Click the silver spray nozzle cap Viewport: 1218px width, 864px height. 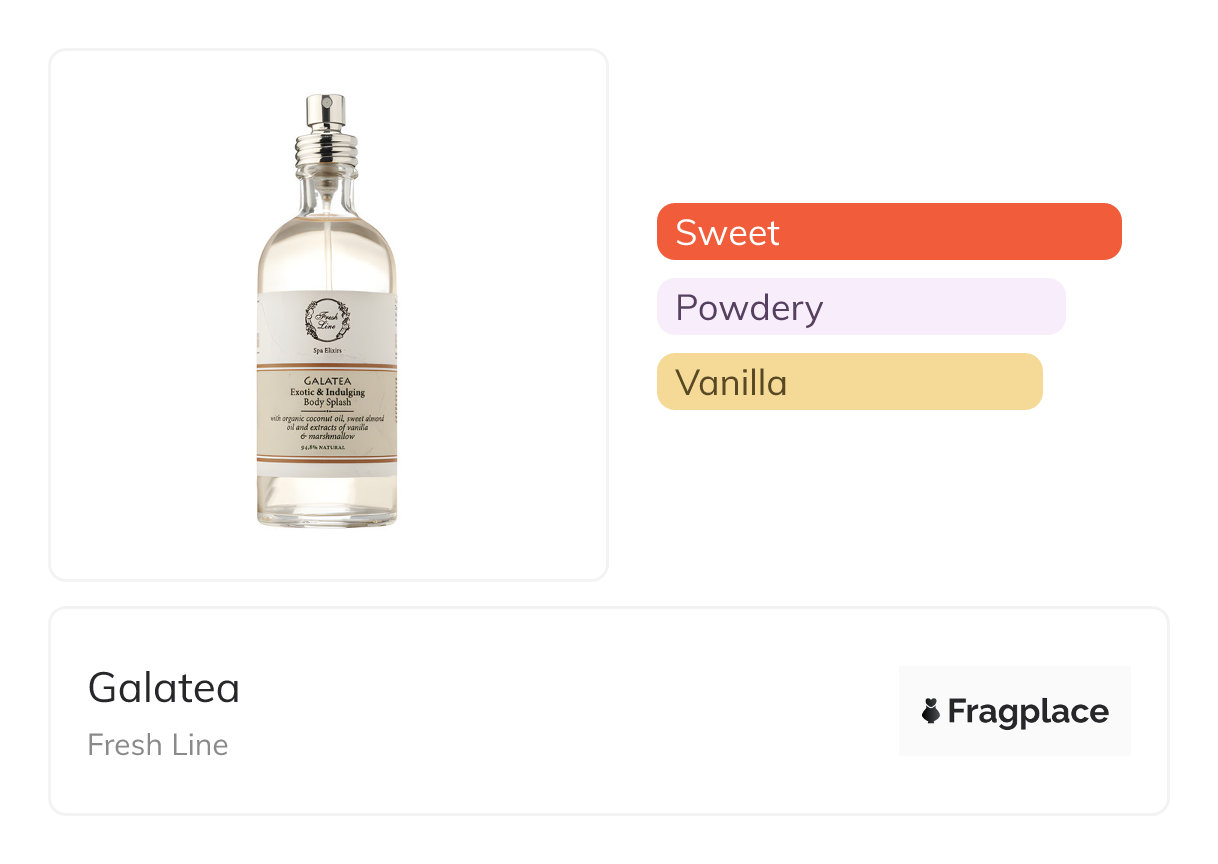(325, 111)
